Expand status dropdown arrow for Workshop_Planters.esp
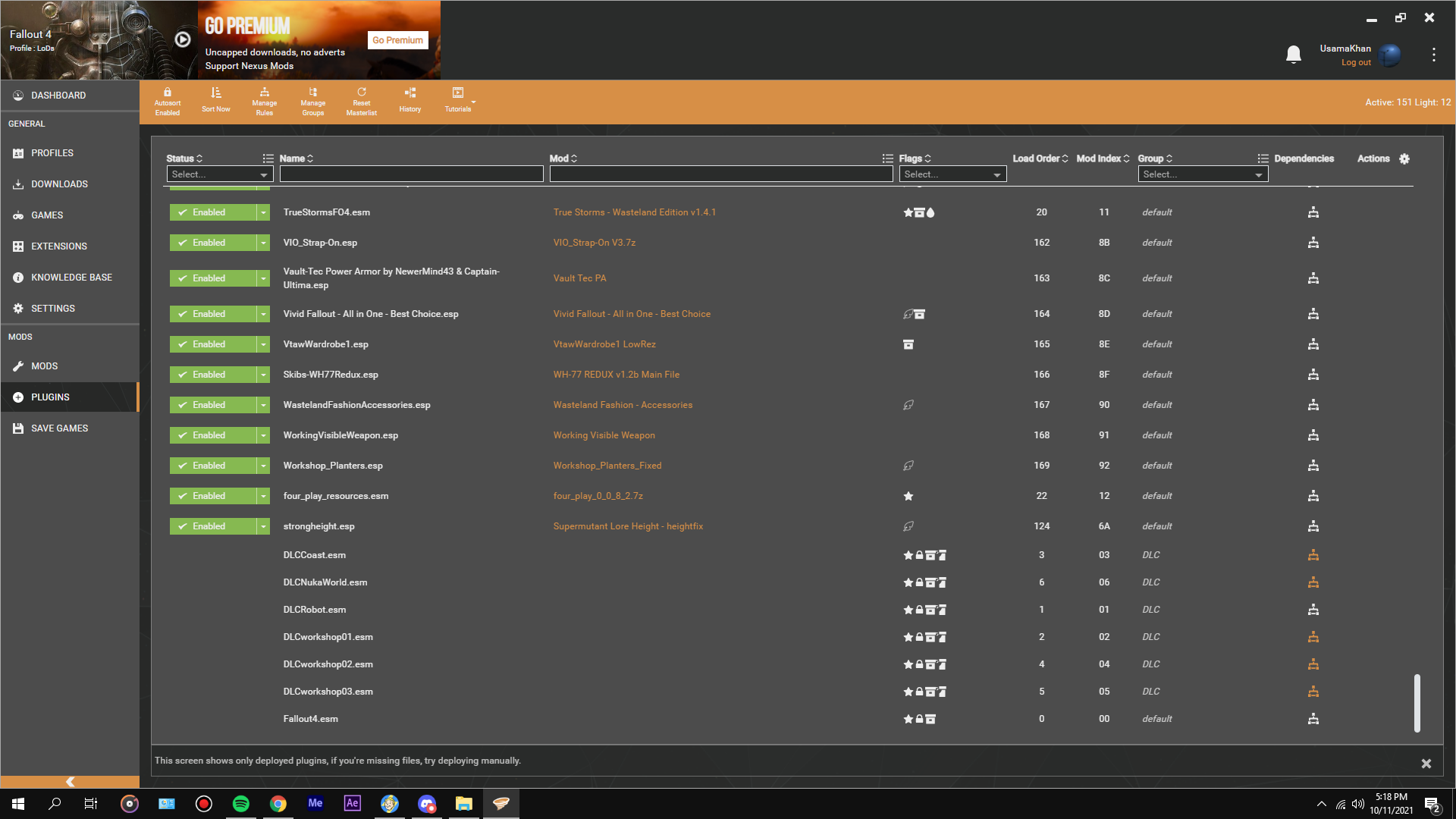The image size is (1456, 819). coord(263,466)
